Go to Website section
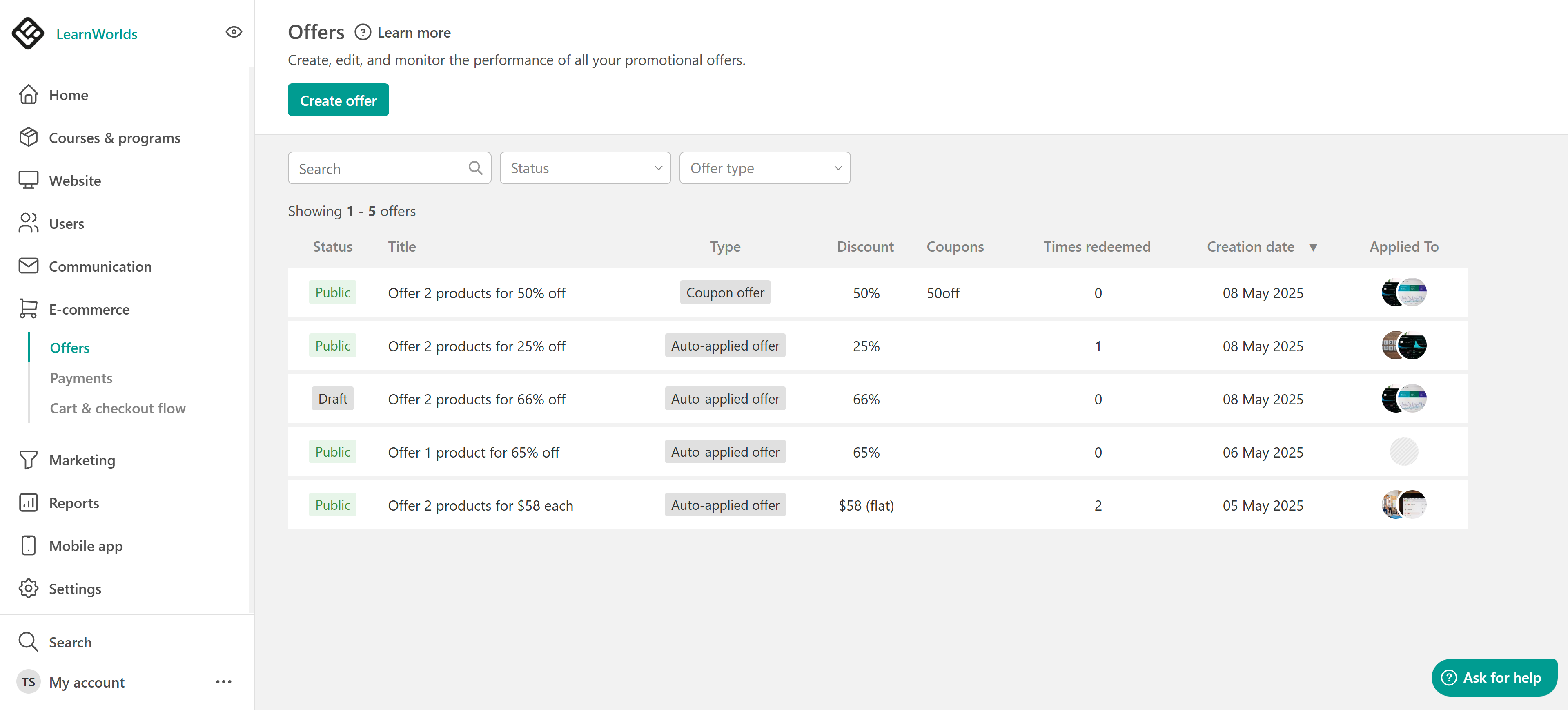Viewport: 1568px width, 710px height. [75, 181]
